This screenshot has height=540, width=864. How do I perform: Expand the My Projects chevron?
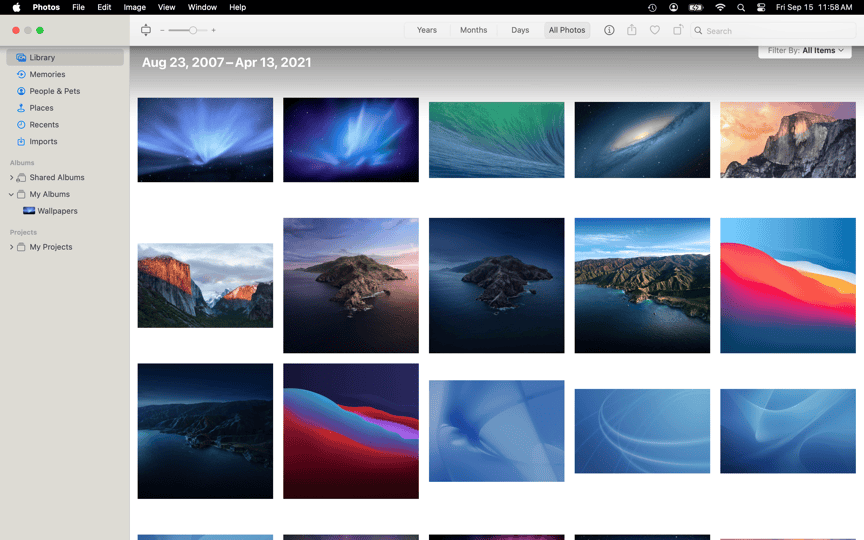tap(12, 247)
